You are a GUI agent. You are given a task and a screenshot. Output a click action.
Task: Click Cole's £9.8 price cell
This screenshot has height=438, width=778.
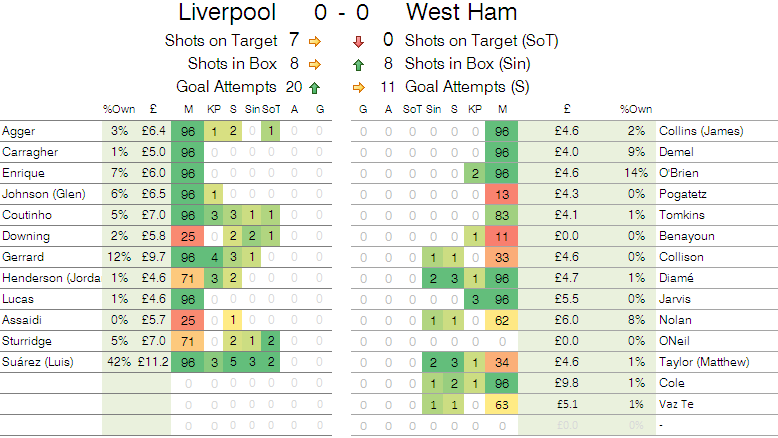click(566, 383)
